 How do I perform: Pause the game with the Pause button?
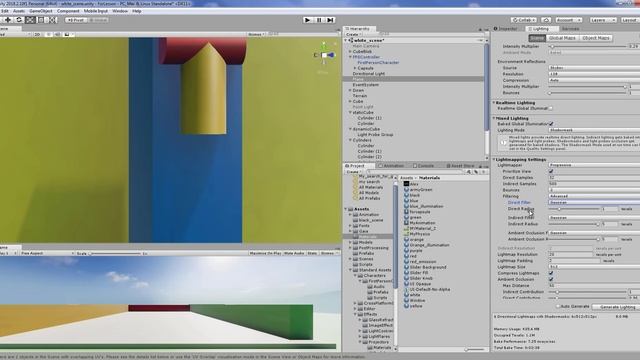click(319, 20)
